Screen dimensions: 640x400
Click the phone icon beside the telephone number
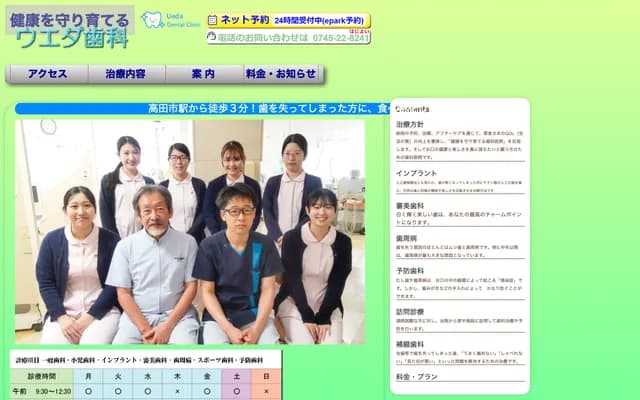click(x=212, y=38)
